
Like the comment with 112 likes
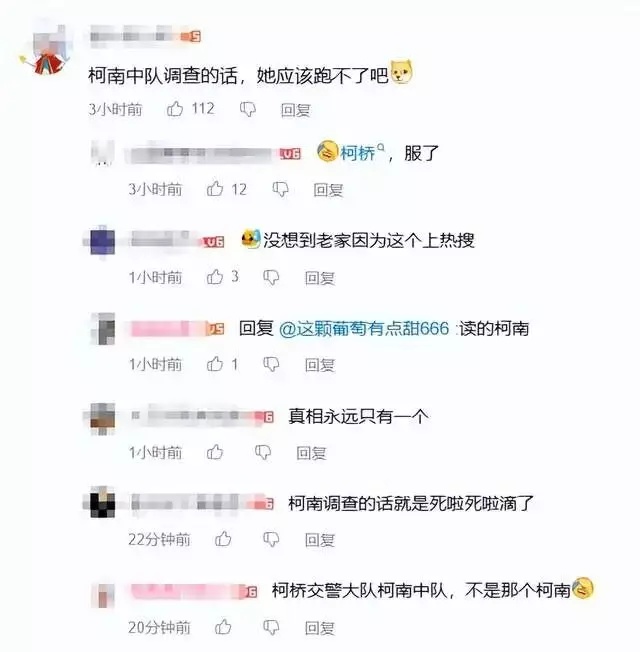(175, 109)
